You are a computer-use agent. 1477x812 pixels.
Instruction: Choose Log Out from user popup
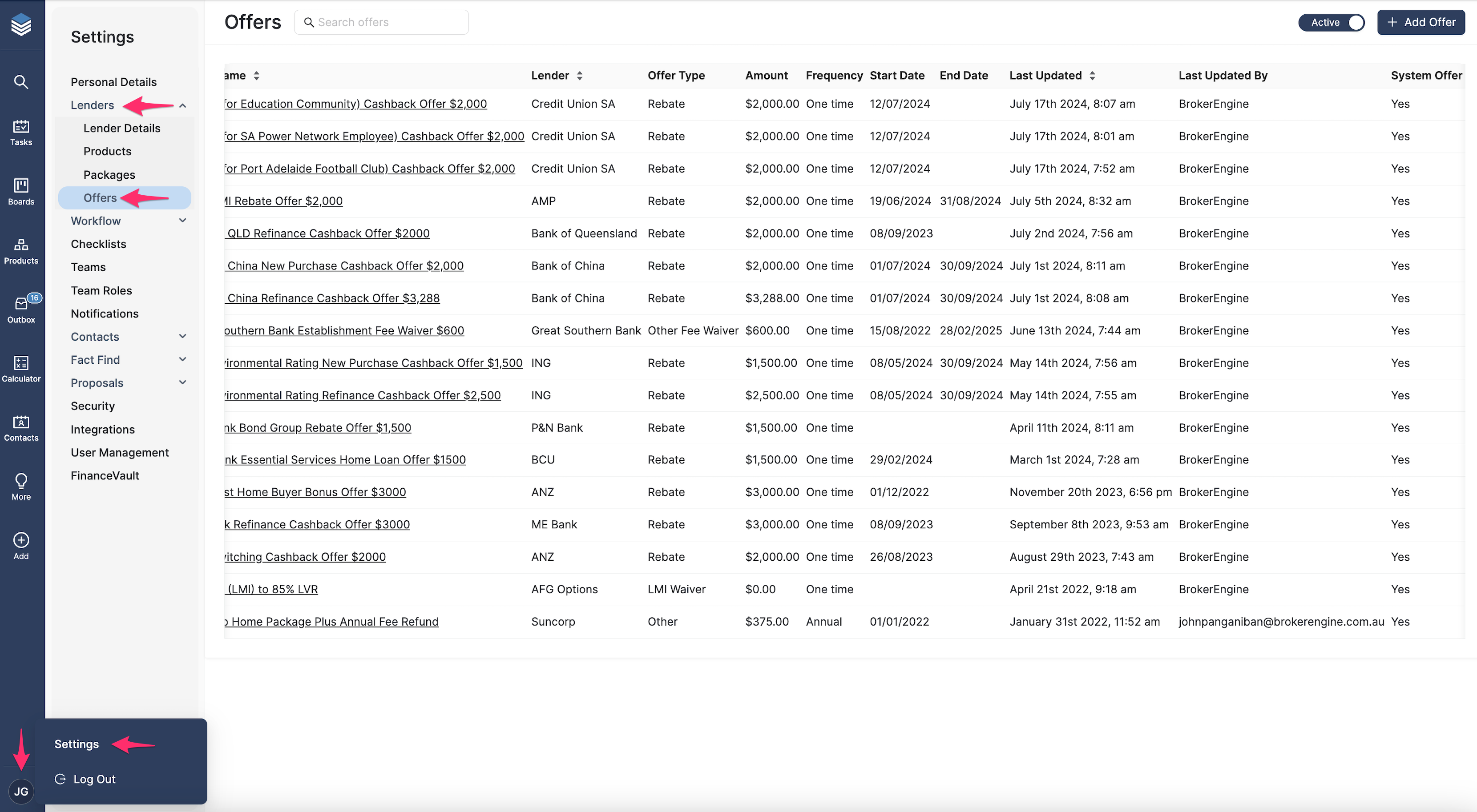(x=94, y=780)
